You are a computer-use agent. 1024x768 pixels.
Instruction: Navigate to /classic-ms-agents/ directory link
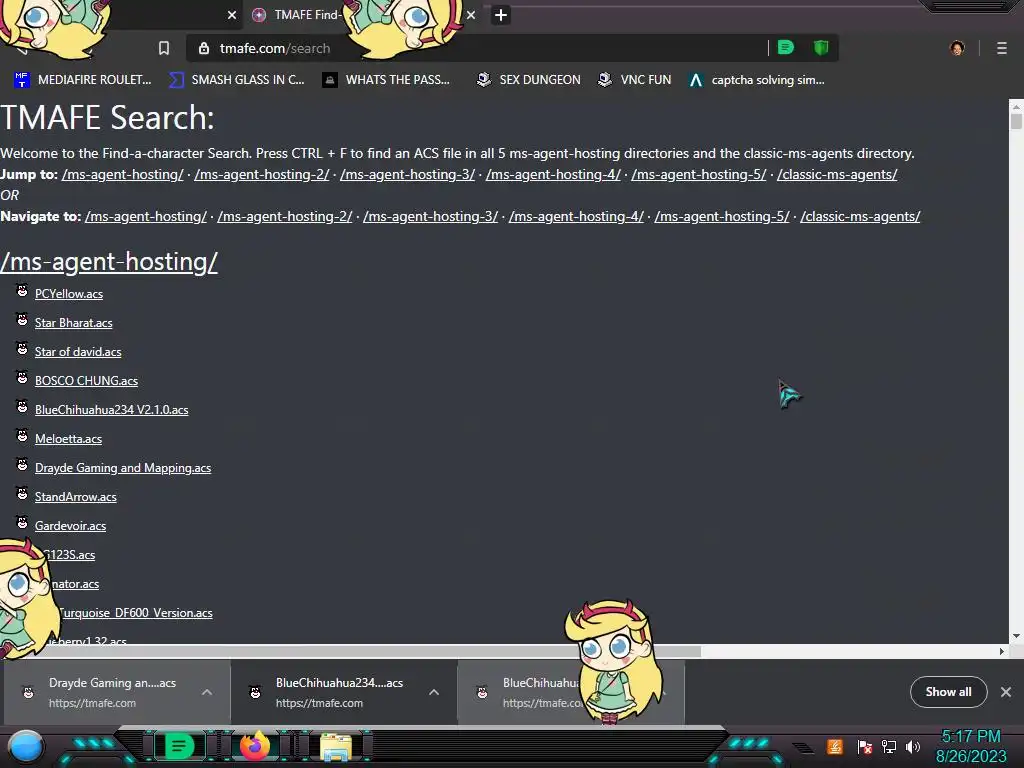pos(860,216)
